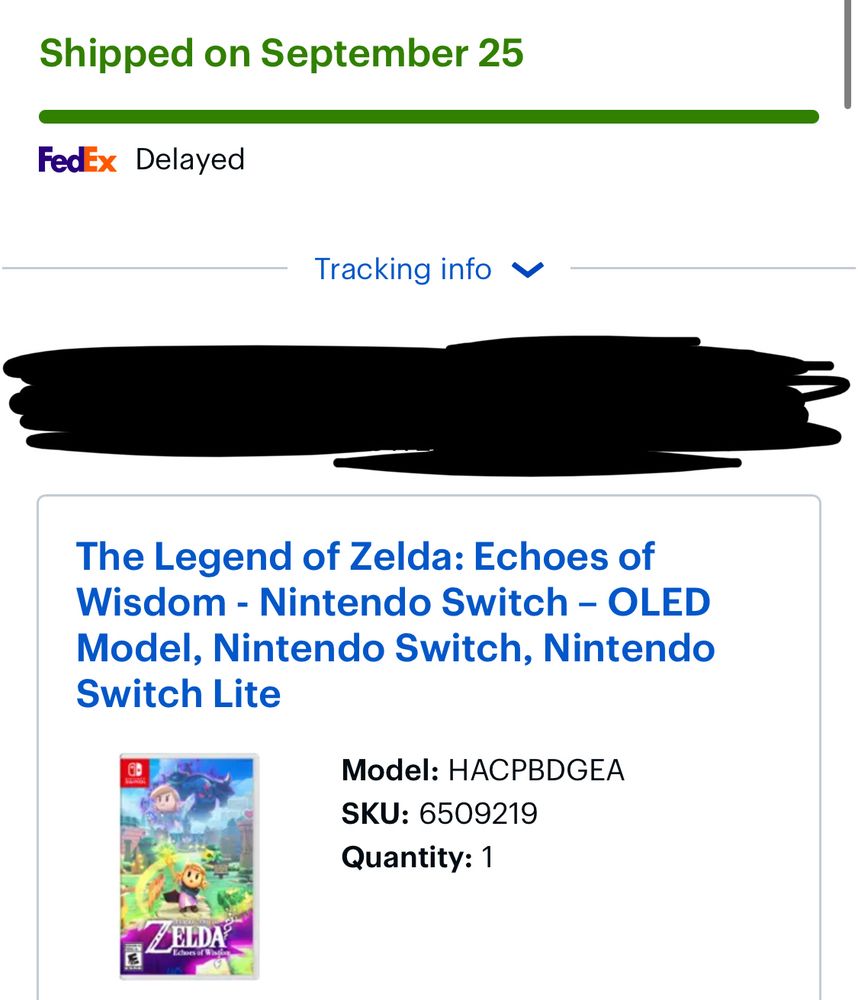Viewport: 858px width, 1000px height.
Task: Expand the Tracking info section
Action: pyautogui.click(x=403, y=269)
